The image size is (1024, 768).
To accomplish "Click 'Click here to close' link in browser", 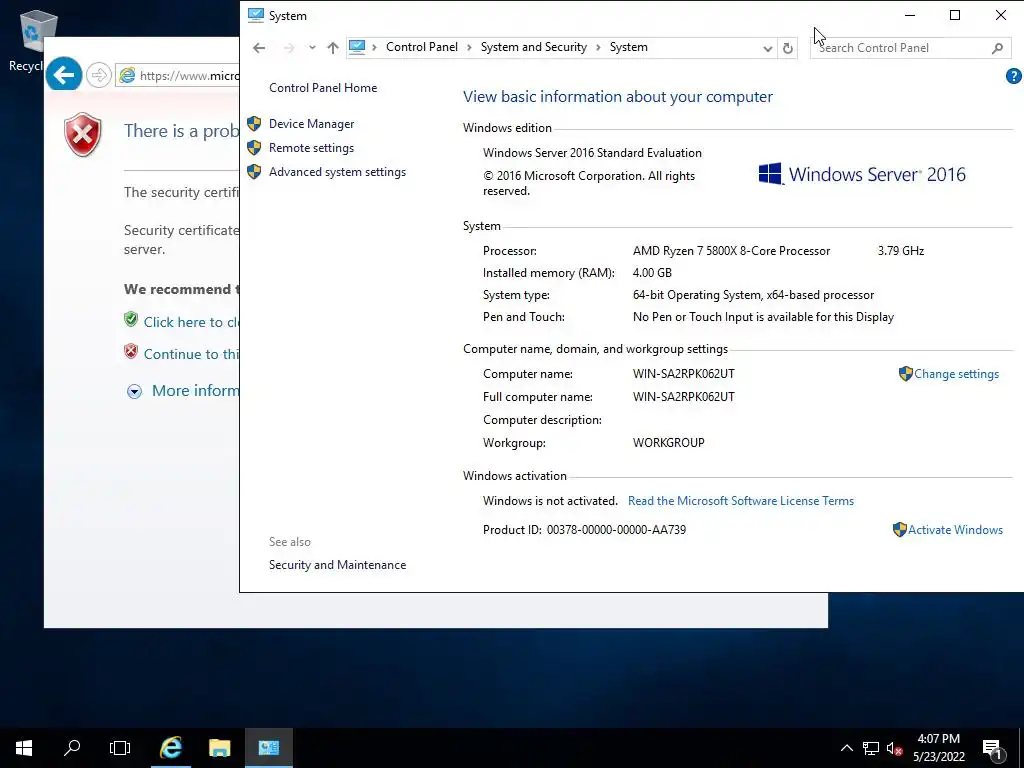I will point(191,322).
